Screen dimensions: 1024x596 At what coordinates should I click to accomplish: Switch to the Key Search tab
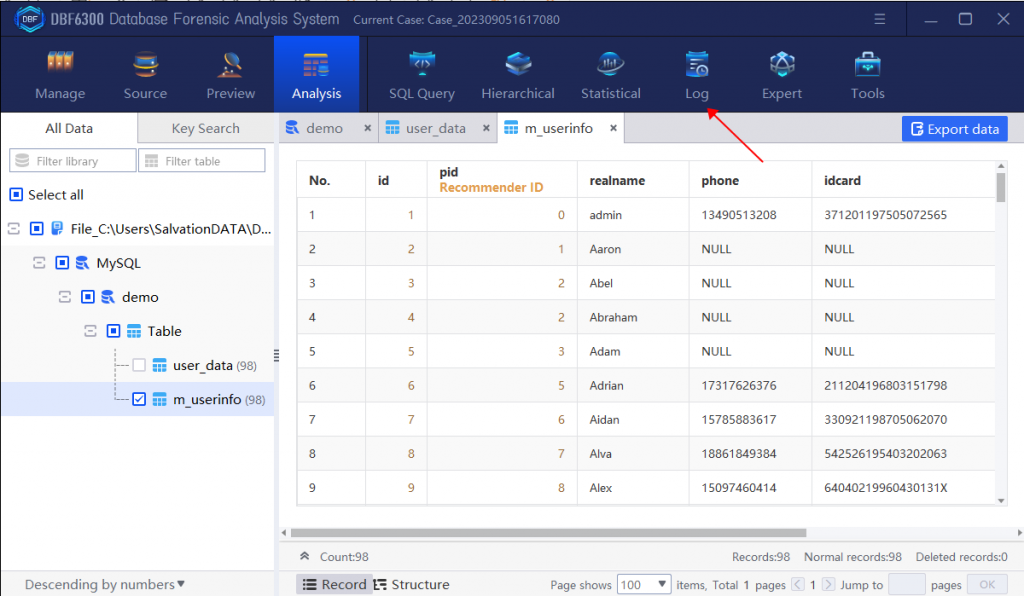[206, 128]
